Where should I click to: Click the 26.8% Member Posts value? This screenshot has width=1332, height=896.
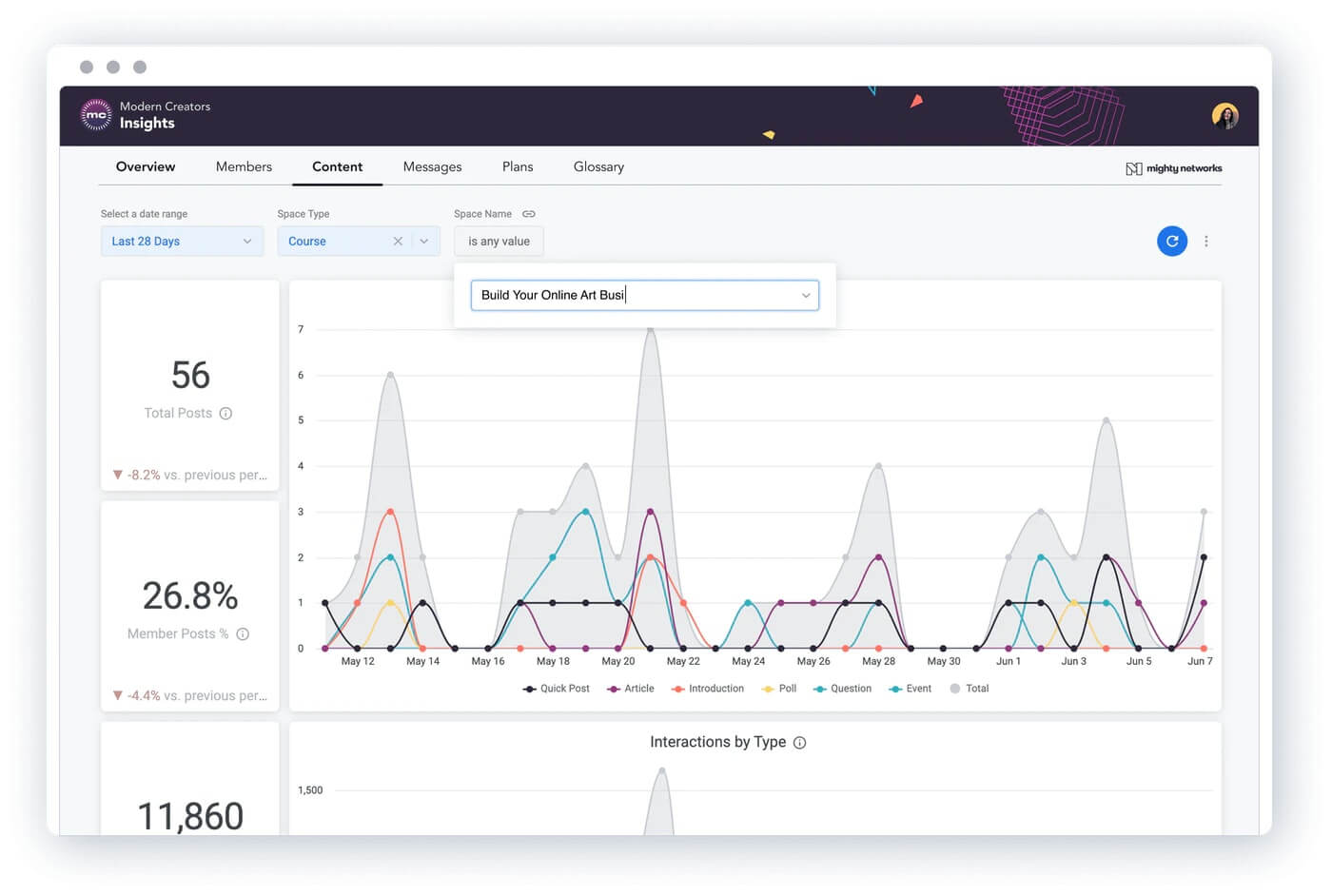point(190,596)
